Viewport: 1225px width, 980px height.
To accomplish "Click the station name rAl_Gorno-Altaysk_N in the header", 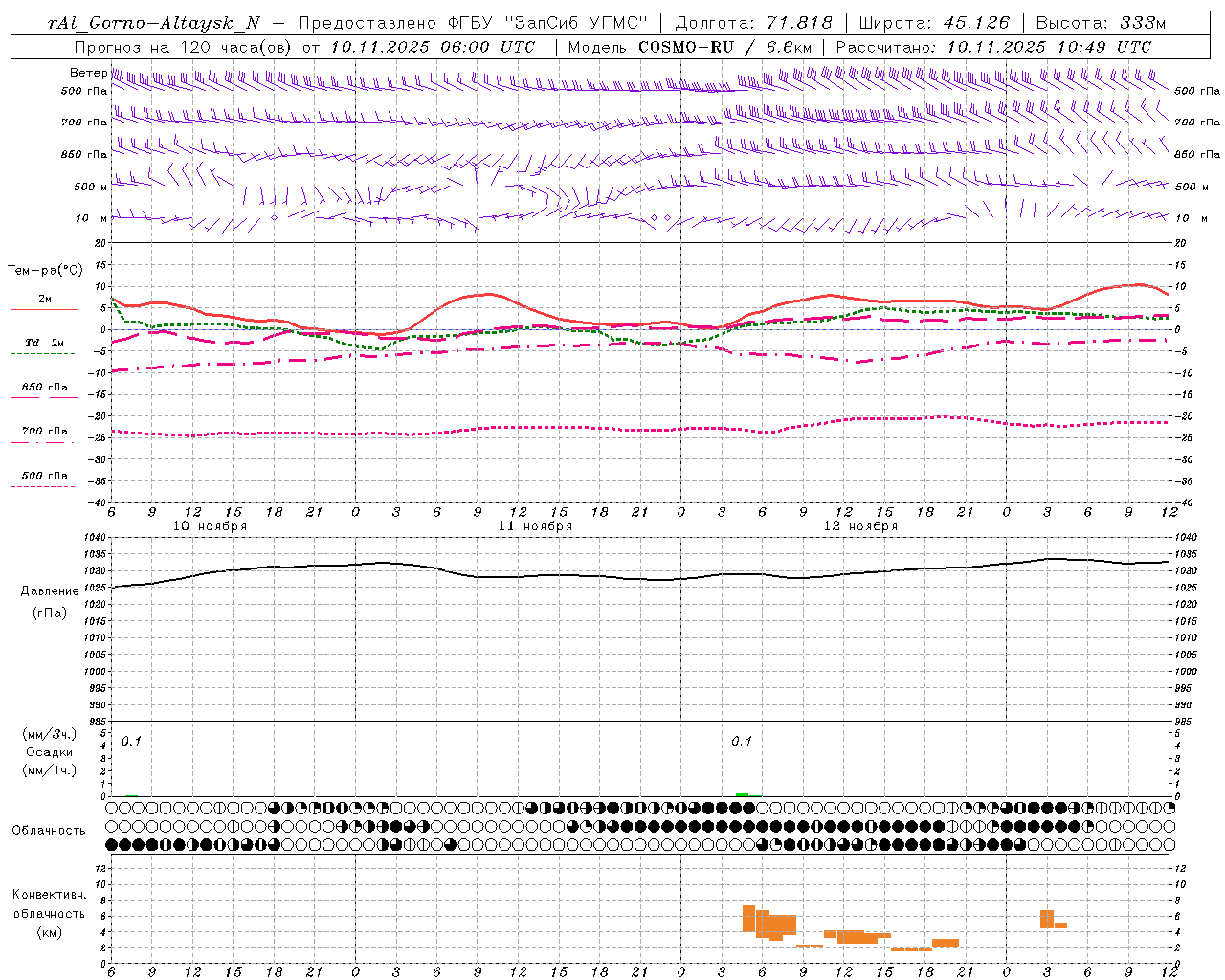I will (x=154, y=23).
